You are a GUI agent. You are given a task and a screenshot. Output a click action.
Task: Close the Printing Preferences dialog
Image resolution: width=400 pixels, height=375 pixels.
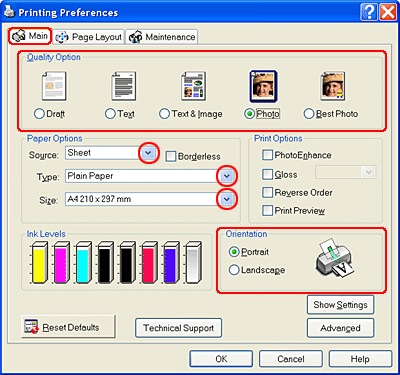[x=388, y=12]
